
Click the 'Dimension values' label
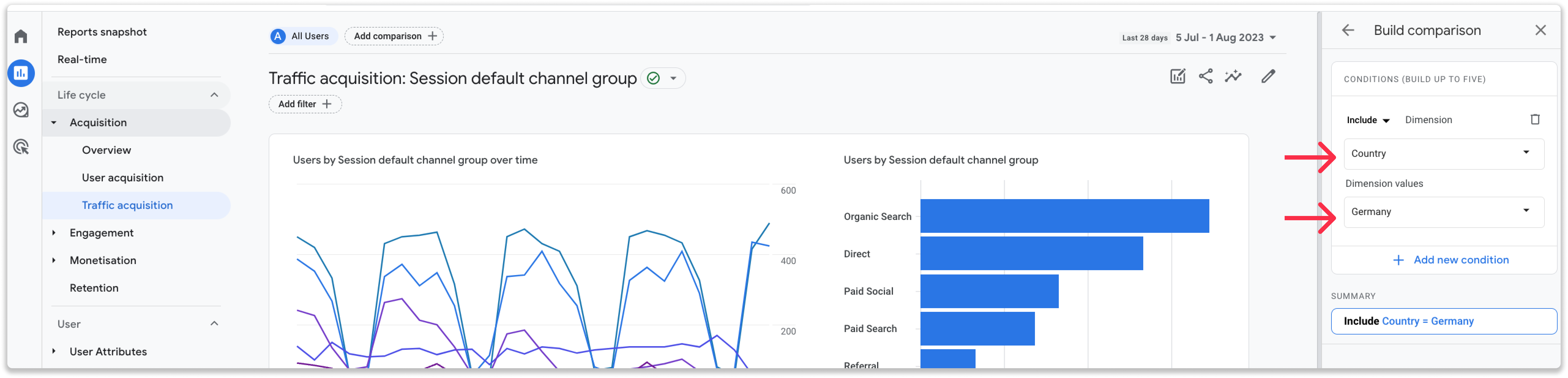pyautogui.click(x=1383, y=183)
